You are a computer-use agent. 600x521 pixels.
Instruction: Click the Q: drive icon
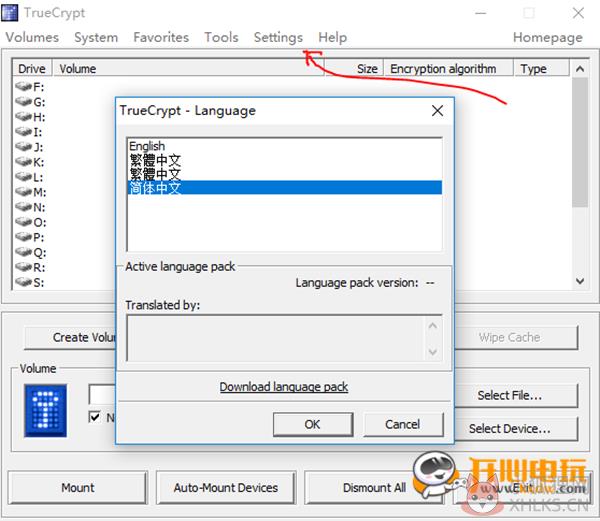tap(24, 252)
